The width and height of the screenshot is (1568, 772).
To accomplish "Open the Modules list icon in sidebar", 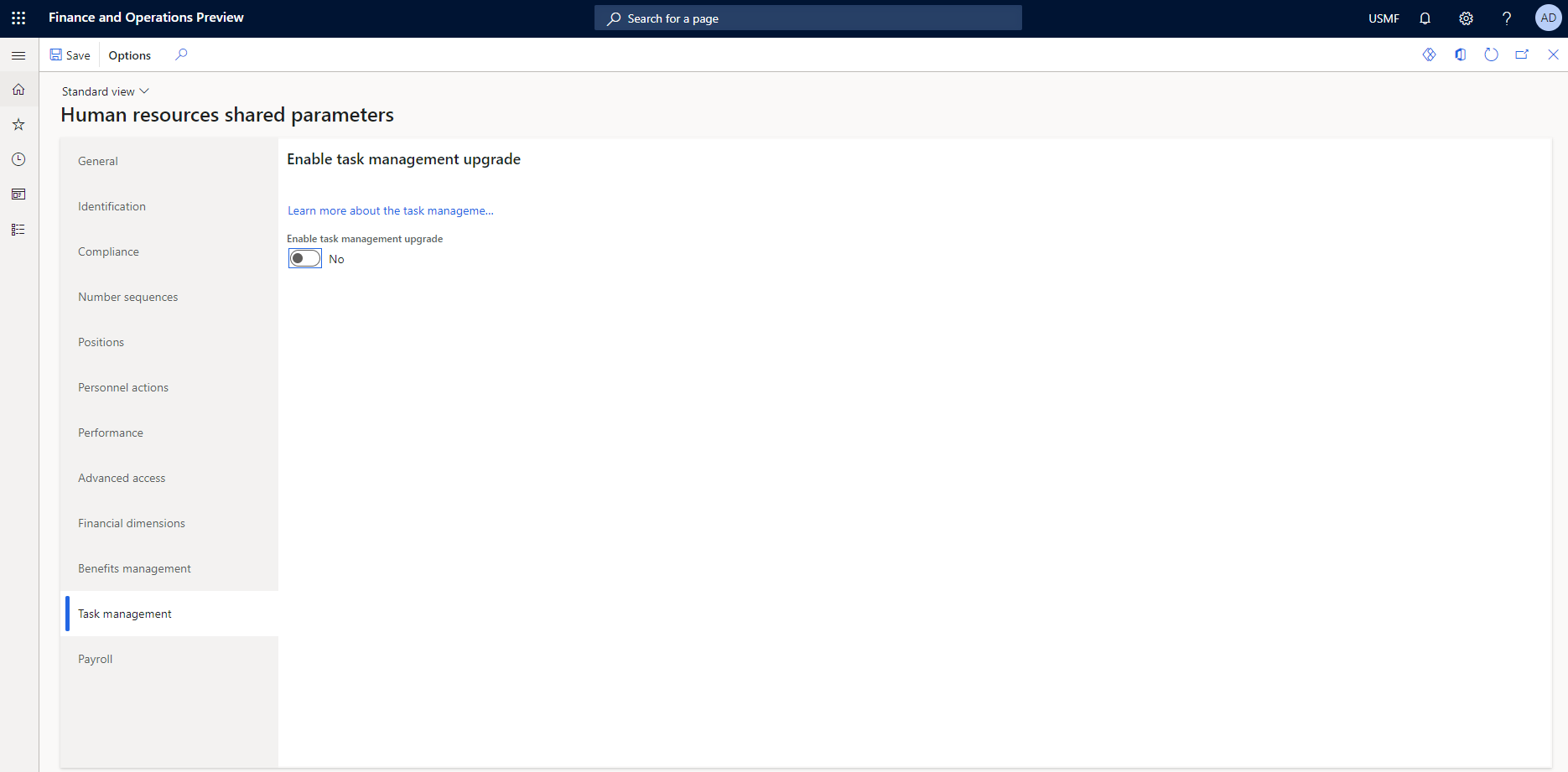I will (x=18, y=229).
